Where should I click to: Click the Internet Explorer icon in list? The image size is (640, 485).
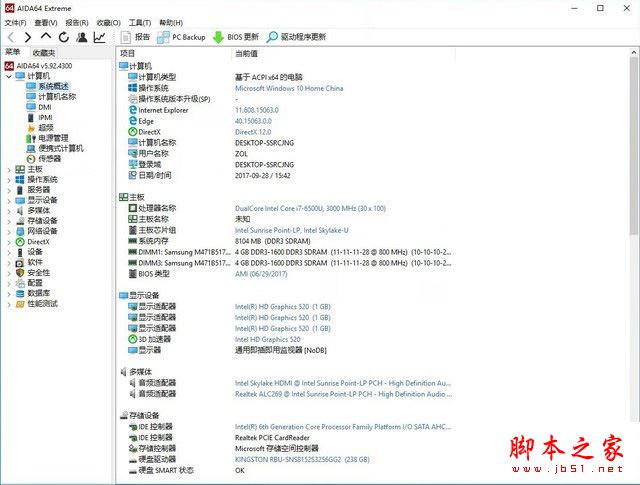click(x=133, y=110)
